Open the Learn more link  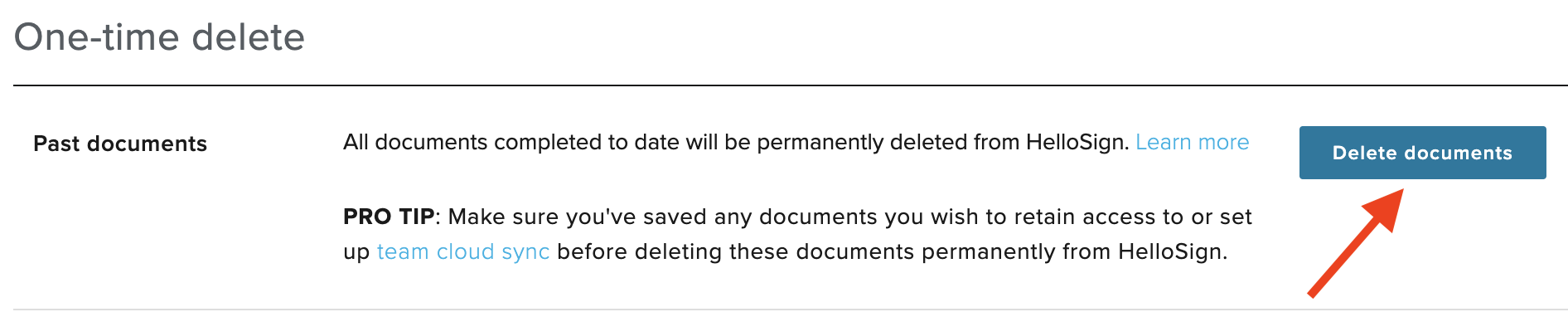pyautogui.click(x=1192, y=143)
